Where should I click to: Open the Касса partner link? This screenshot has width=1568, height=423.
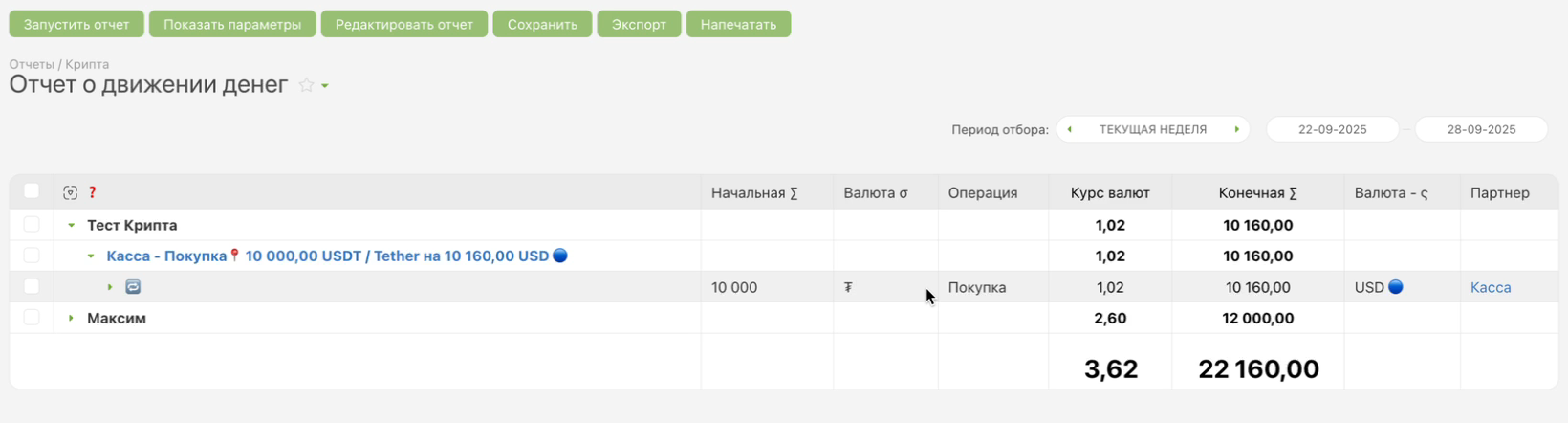tap(1490, 287)
